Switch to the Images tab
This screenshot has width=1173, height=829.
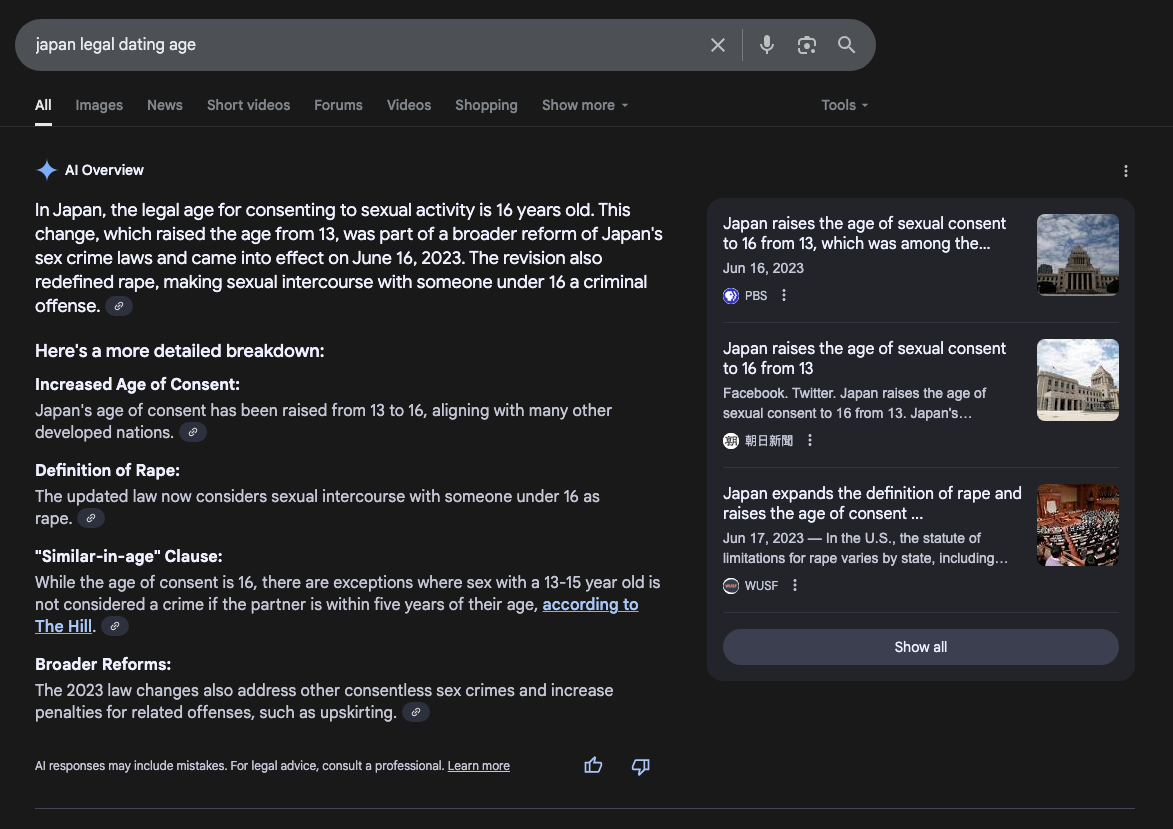(99, 105)
